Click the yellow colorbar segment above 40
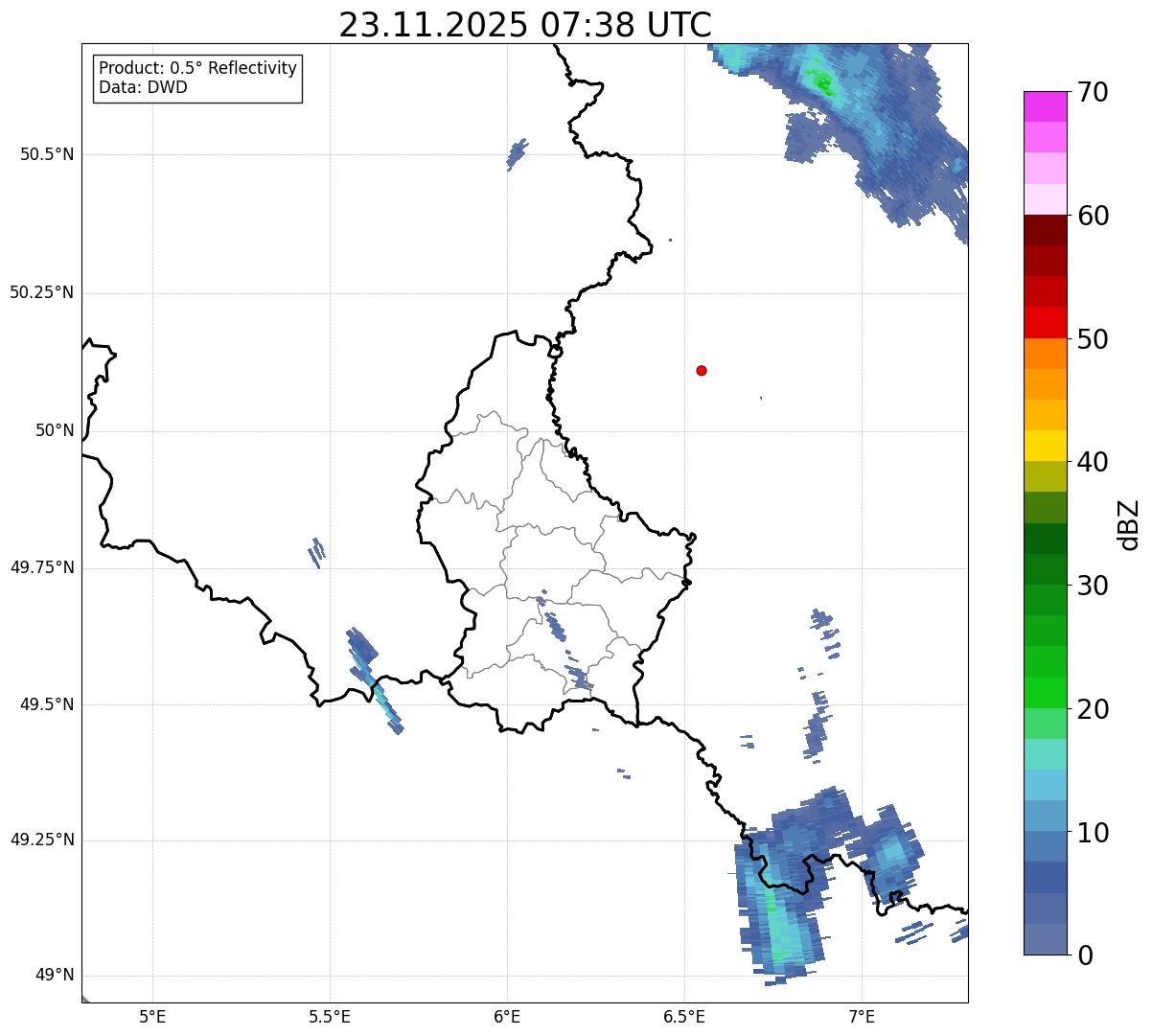Image resolution: width=1152 pixels, height=1036 pixels. [1045, 446]
